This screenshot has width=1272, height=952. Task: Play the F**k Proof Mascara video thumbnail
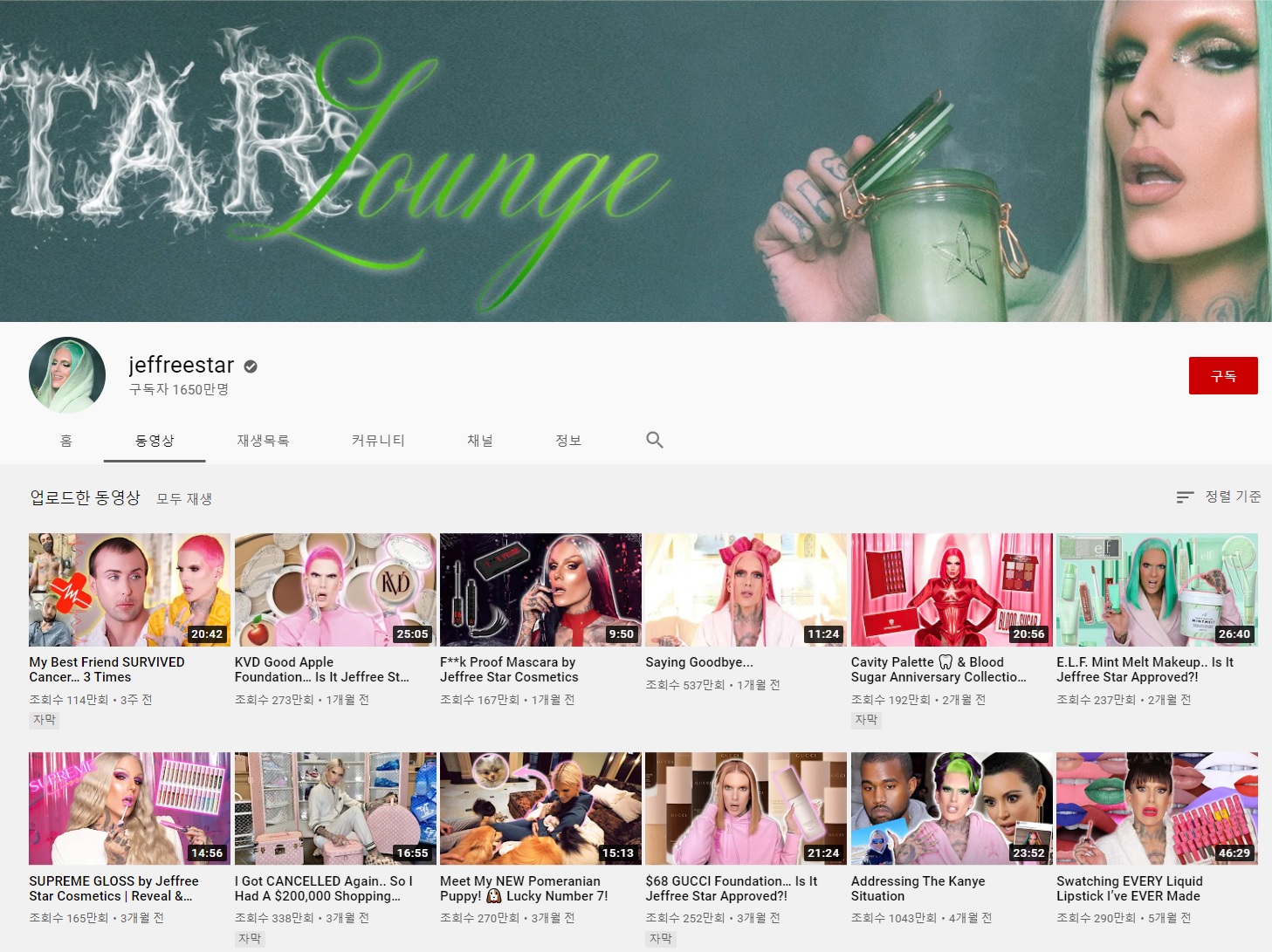pos(540,590)
